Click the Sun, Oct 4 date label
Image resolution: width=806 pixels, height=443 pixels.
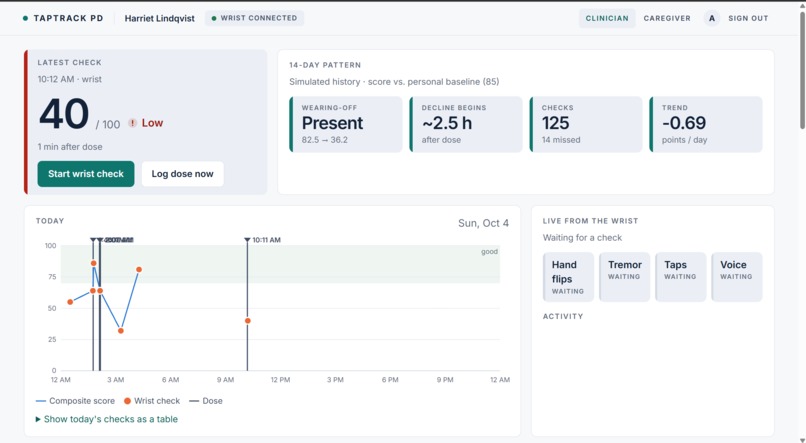(x=483, y=223)
